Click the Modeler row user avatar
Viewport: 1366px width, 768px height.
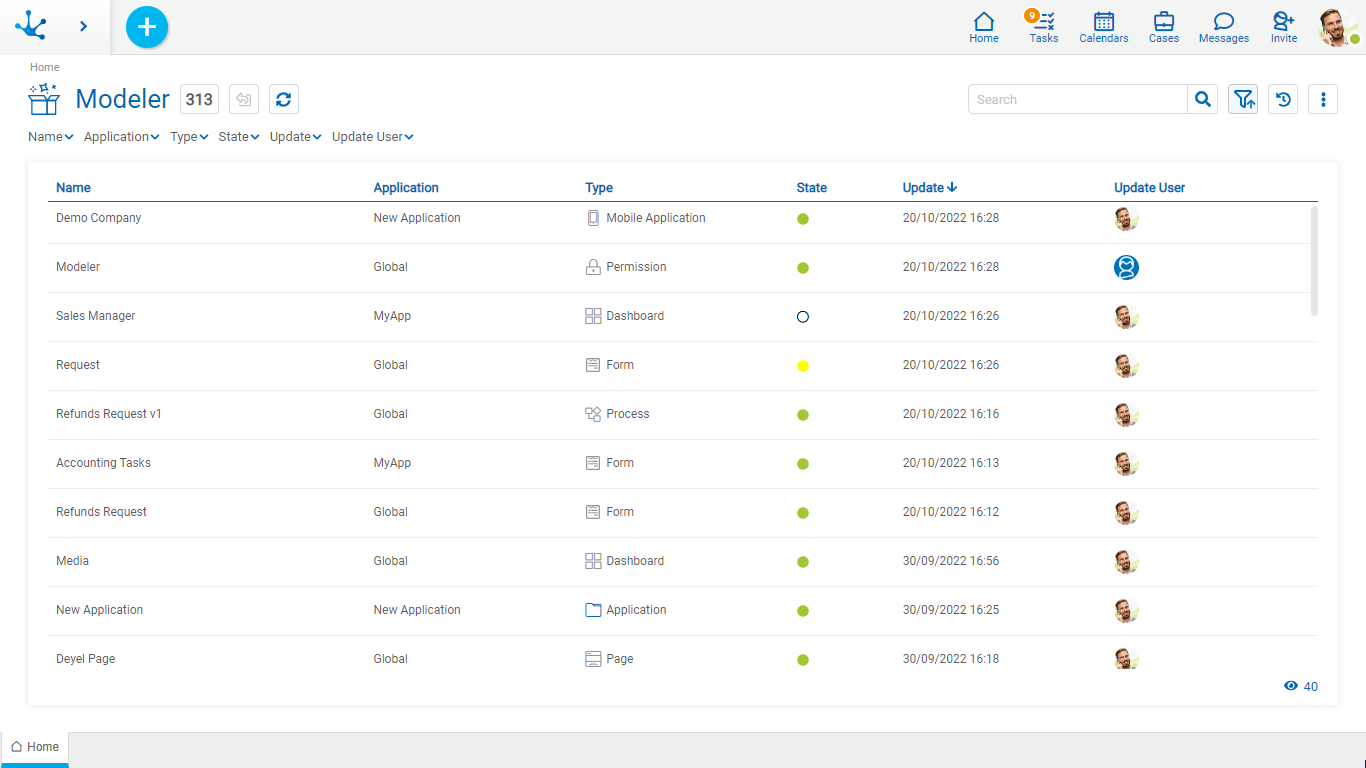coord(1127,267)
